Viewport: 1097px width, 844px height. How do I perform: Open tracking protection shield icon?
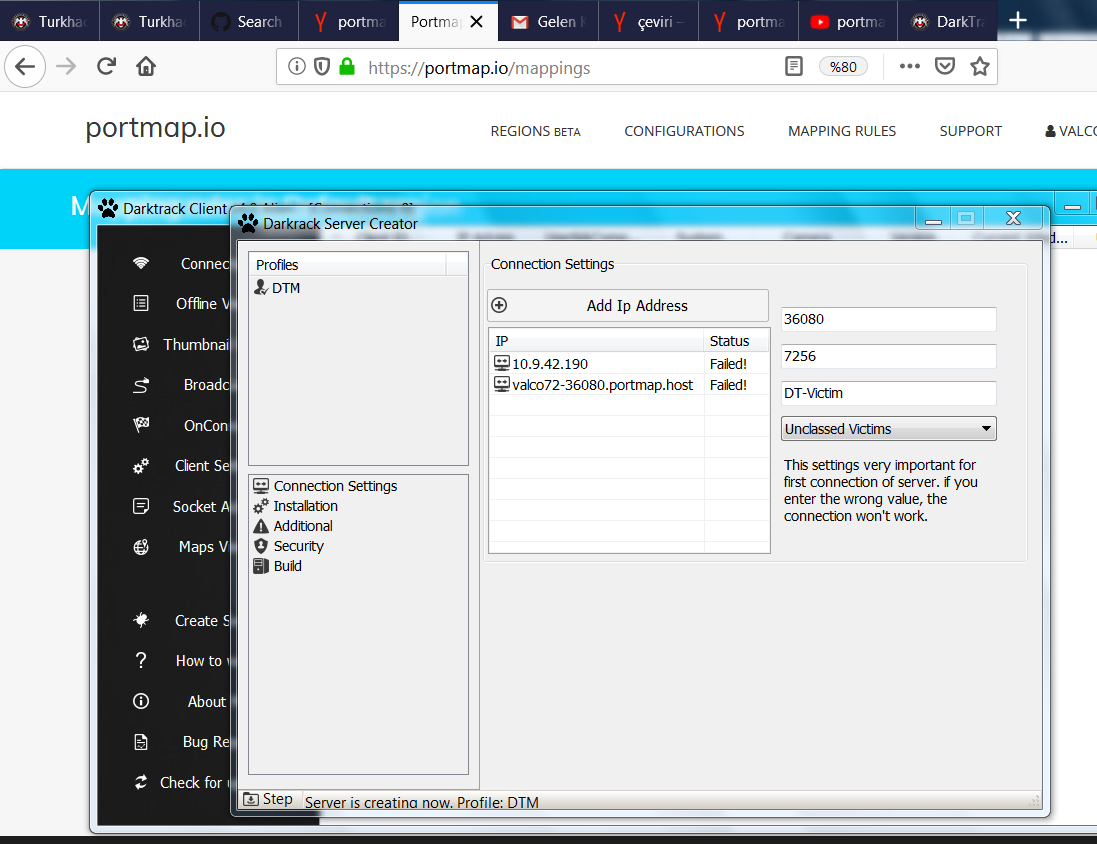click(x=322, y=66)
